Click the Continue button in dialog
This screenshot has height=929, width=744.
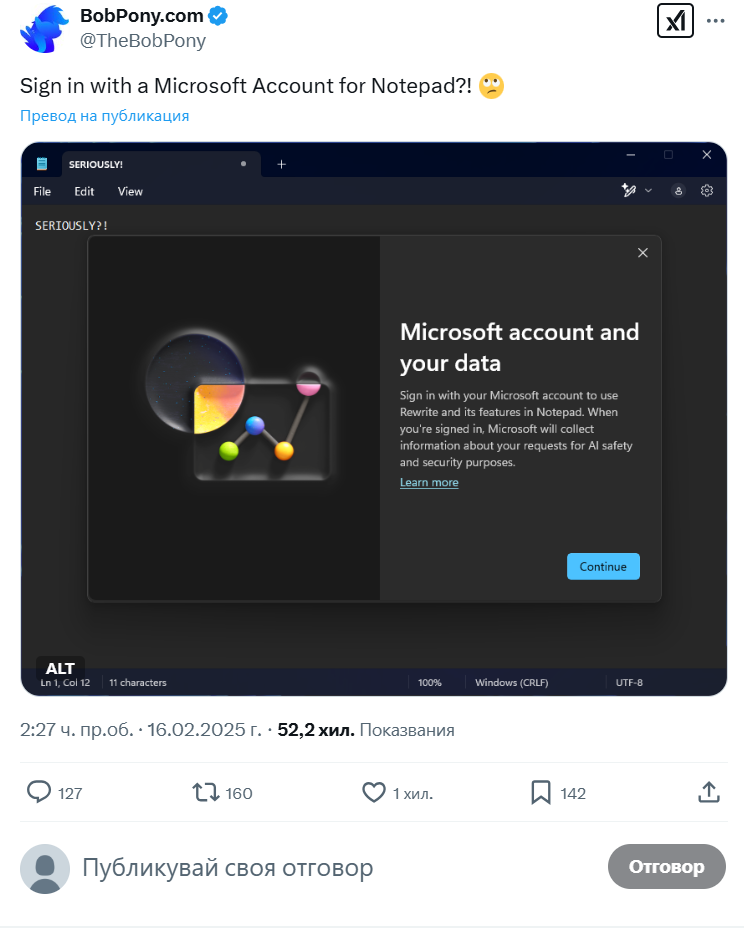pyautogui.click(x=603, y=566)
